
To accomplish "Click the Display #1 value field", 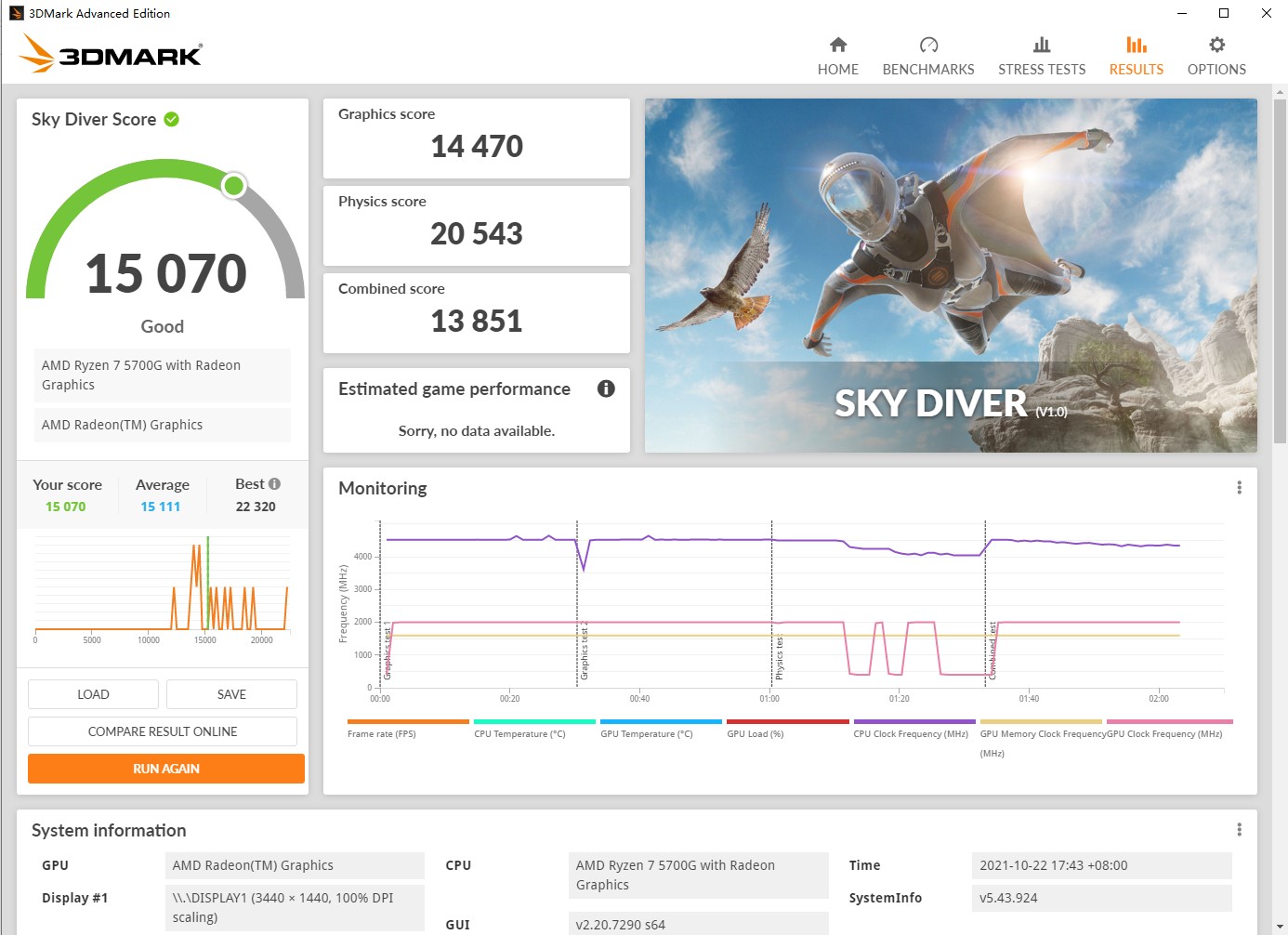I will (x=295, y=908).
